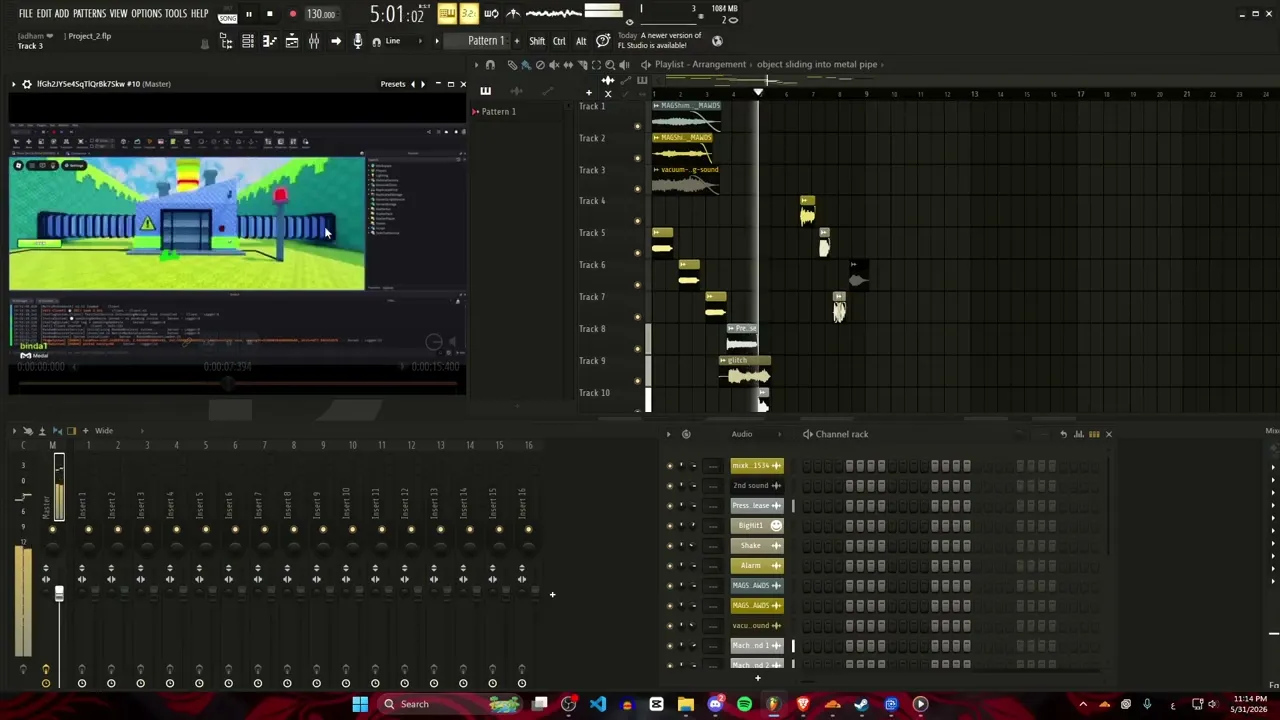Select previous preset arrow
The image size is (1280, 720).
pos(413,84)
